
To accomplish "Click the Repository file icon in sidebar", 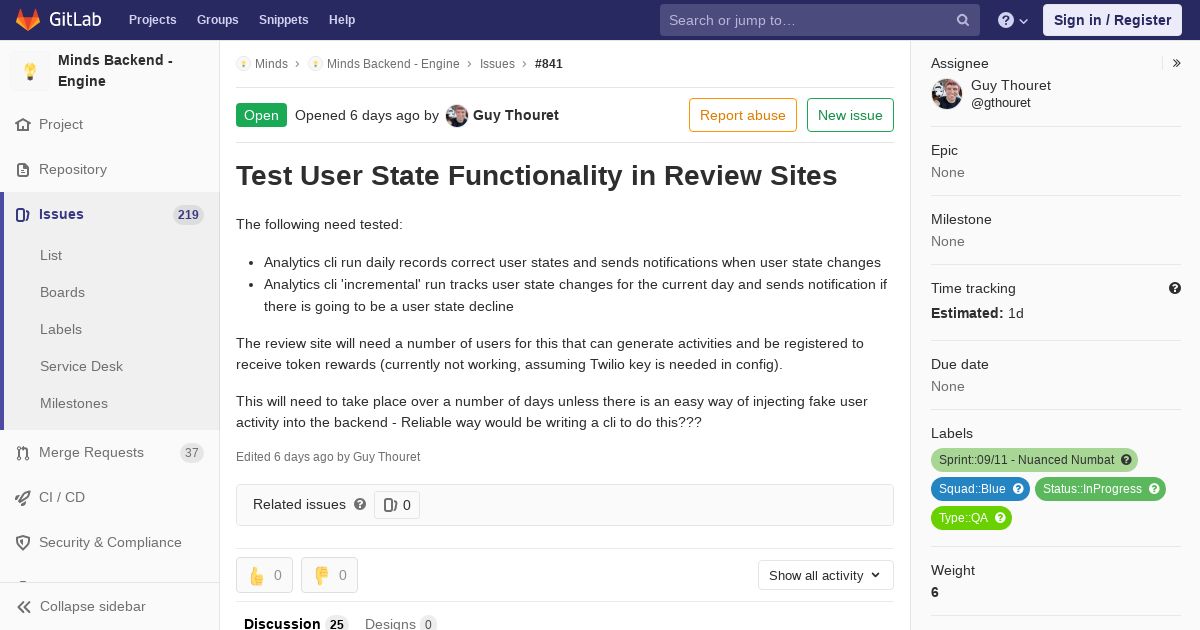I will coord(23,170).
